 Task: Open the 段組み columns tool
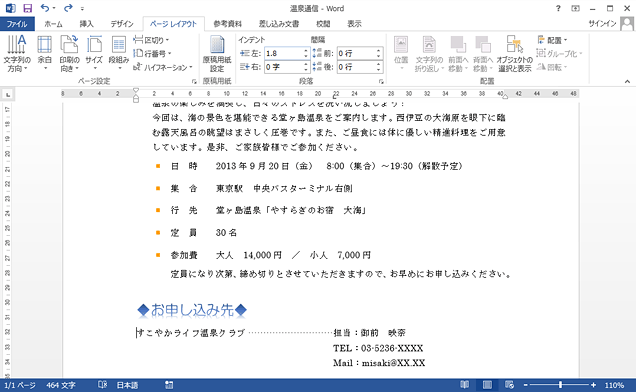[118, 54]
